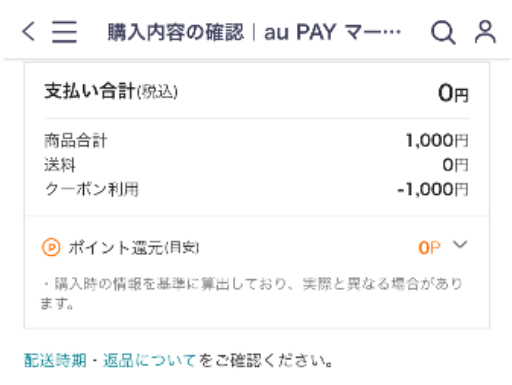Open the hamburger menu
The image size is (512, 385).
64,32
